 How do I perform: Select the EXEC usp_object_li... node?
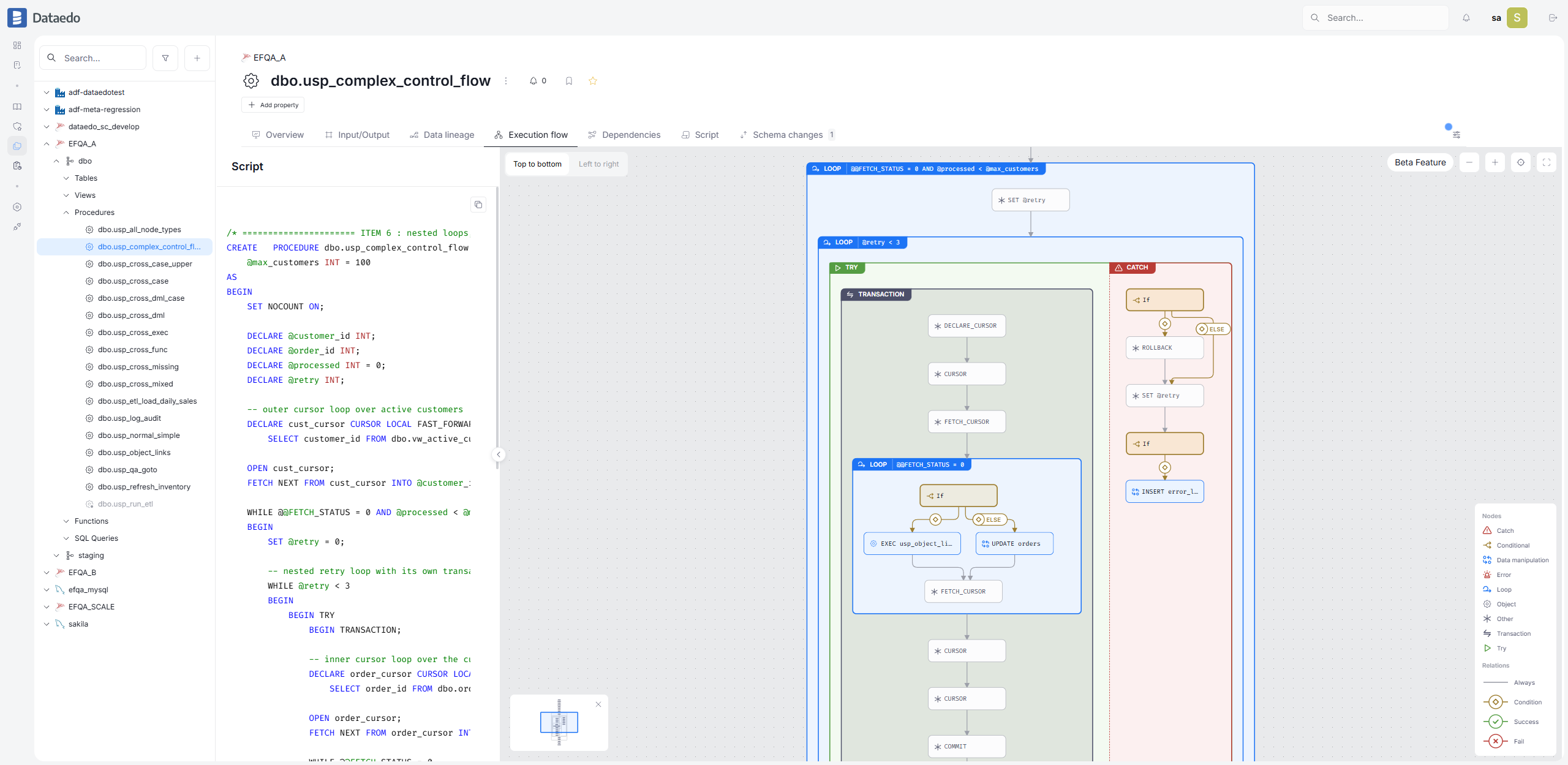pyautogui.click(x=912, y=544)
